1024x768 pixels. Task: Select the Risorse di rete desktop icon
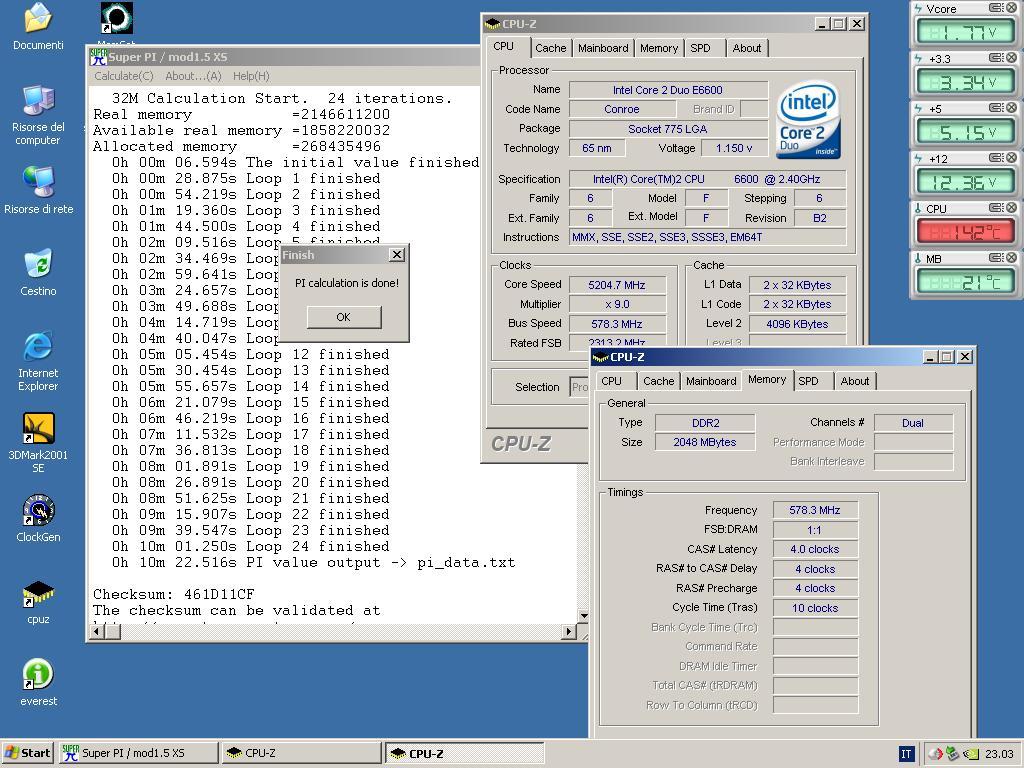coord(38,183)
